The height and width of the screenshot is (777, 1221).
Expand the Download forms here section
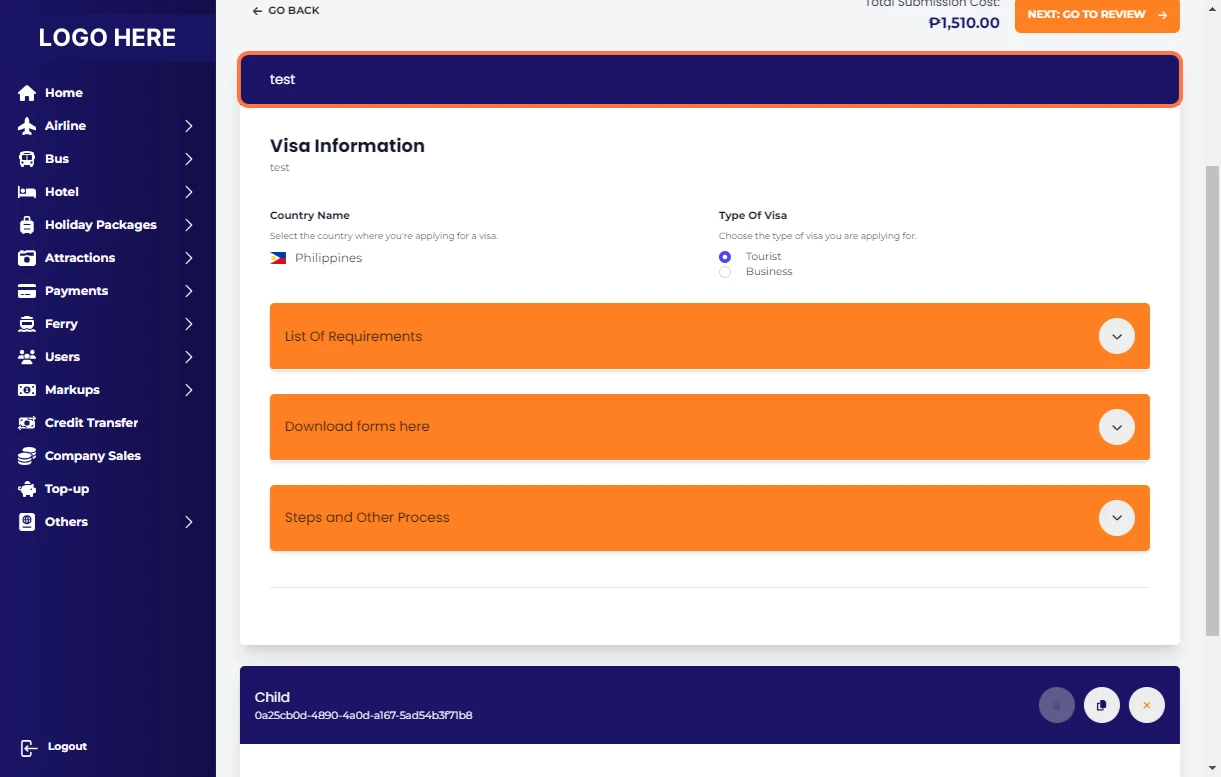(x=1116, y=427)
